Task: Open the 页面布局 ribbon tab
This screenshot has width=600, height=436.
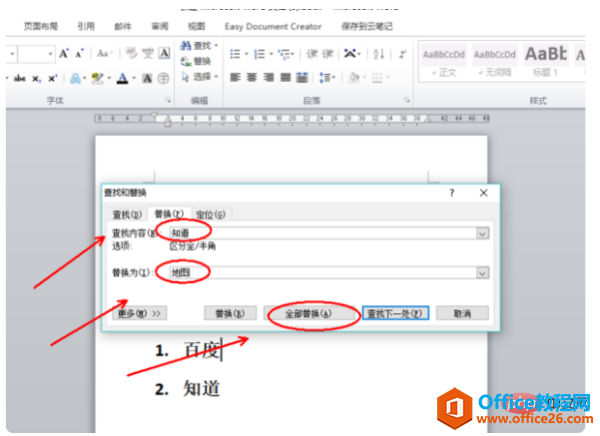Action: pyautogui.click(x=41, y=26)
